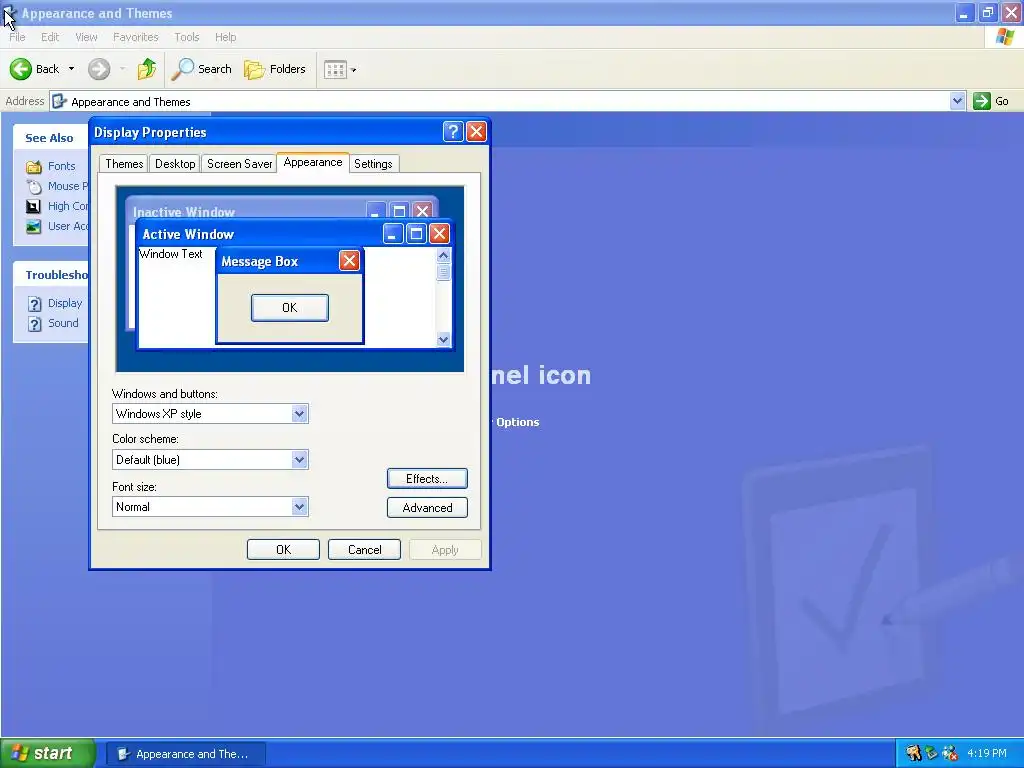This screenshot has height=768, width=1024.
Task: Open Windows and buttons style dropdown
Action: [299, 413]
